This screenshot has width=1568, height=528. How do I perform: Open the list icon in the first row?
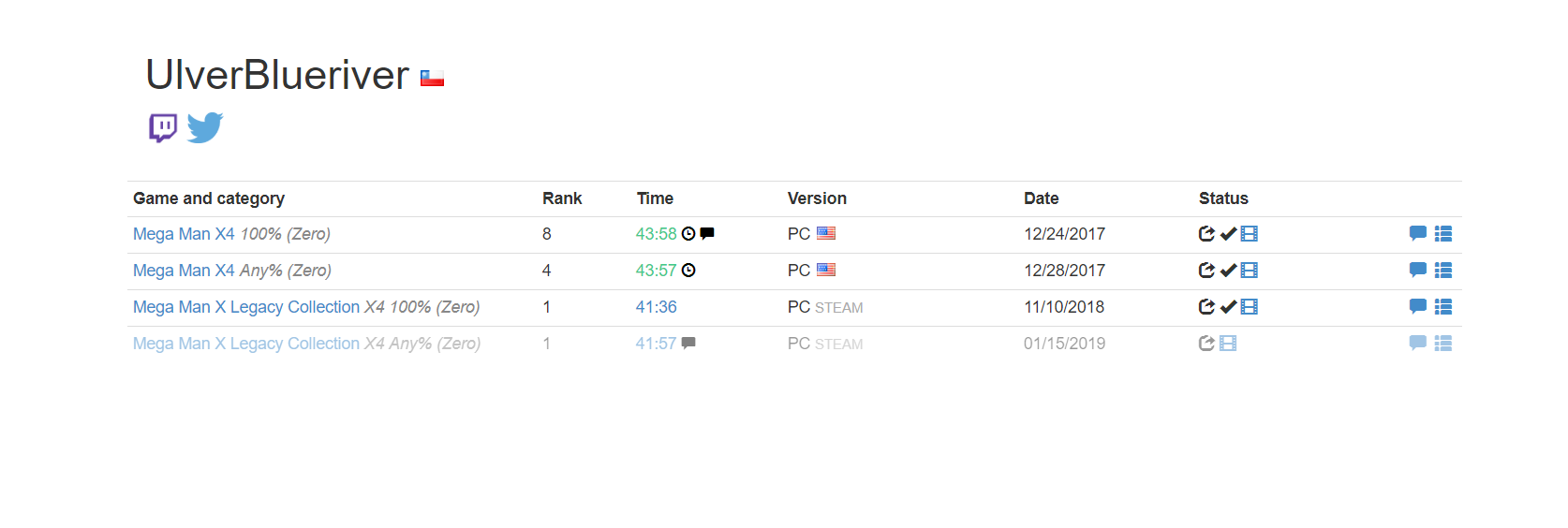(x=1443, y=234)
